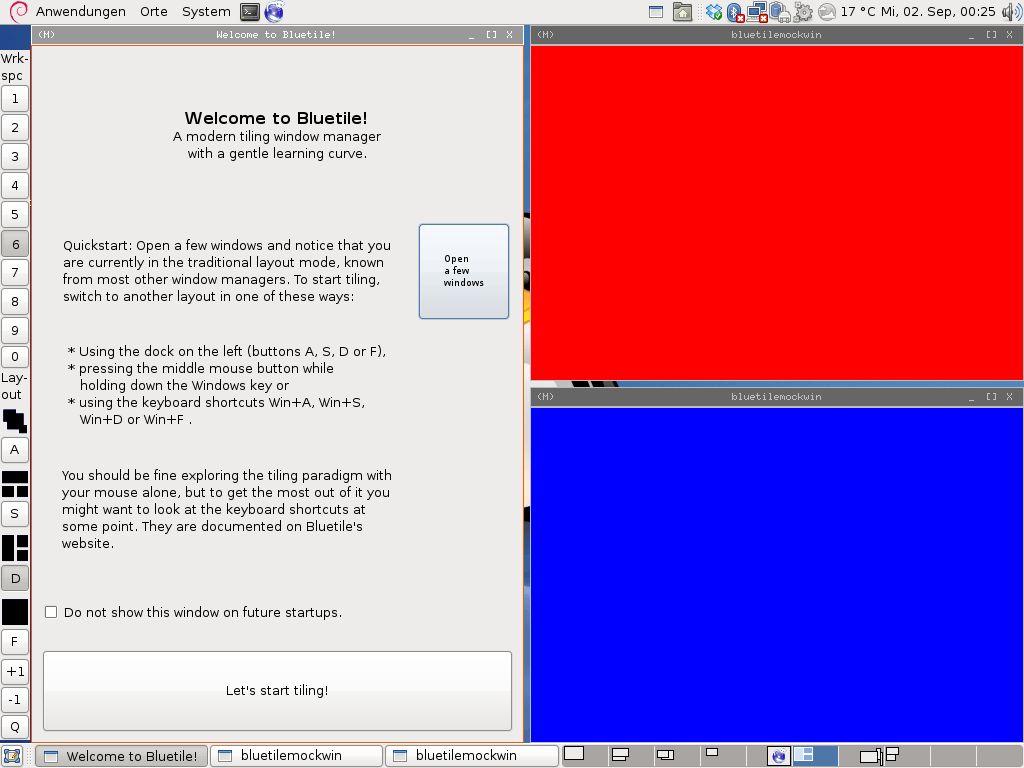Enable 'Do not show this window on future startups'

[51, 612]
